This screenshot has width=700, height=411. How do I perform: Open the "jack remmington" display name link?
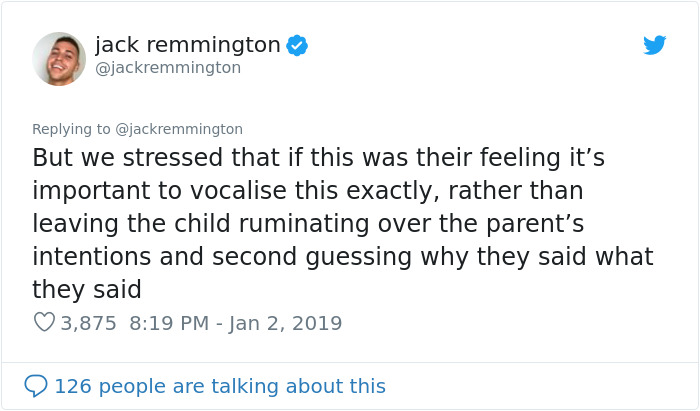click(x=188, y=45)
